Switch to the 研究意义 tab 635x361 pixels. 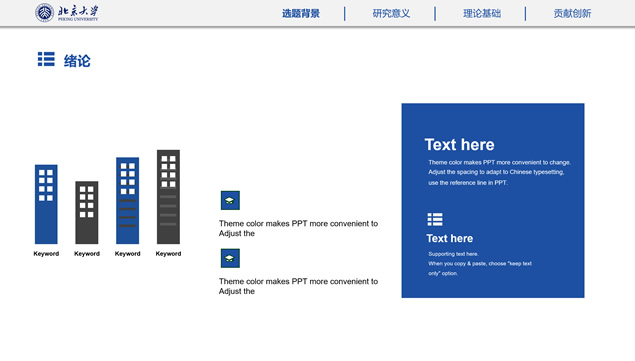coord(391,13)
